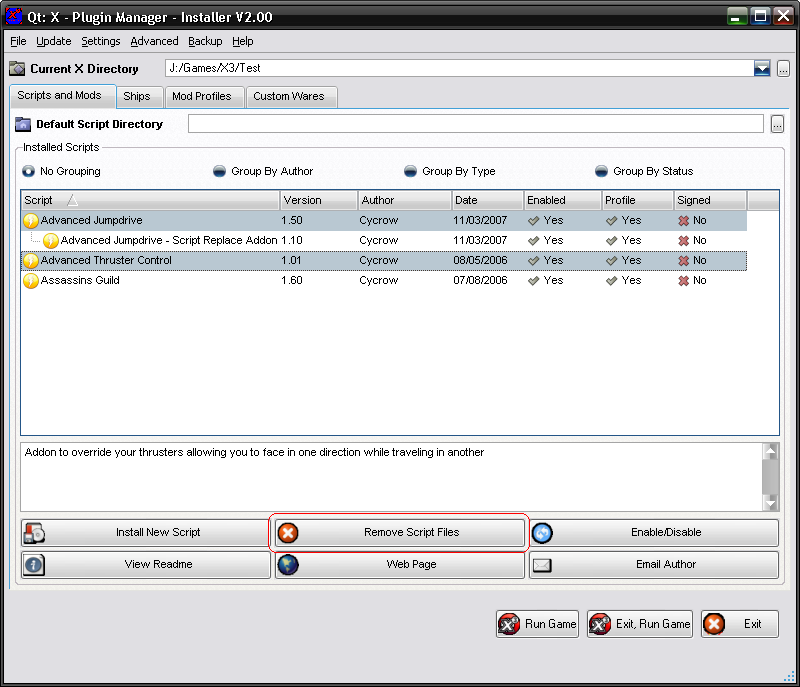
Task: Select Advanced Jumpdrive - Script Replace Addon row
Action: tap(384, 240)
